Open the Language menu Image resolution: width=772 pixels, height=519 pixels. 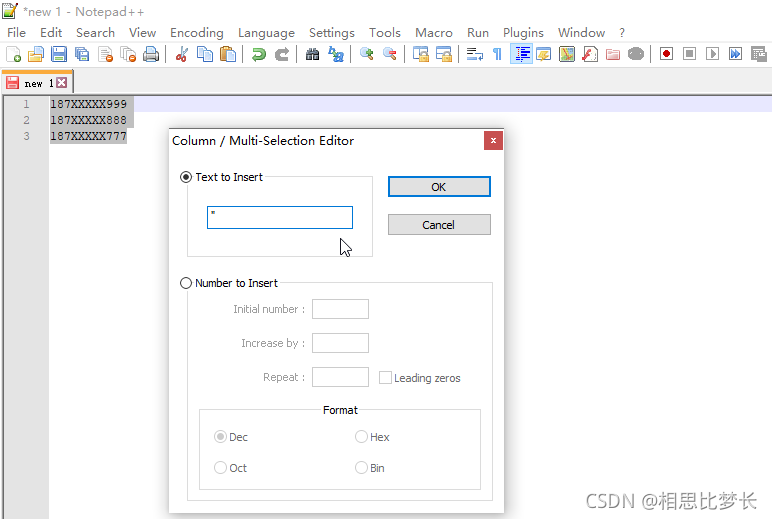(x=266, y=32)
